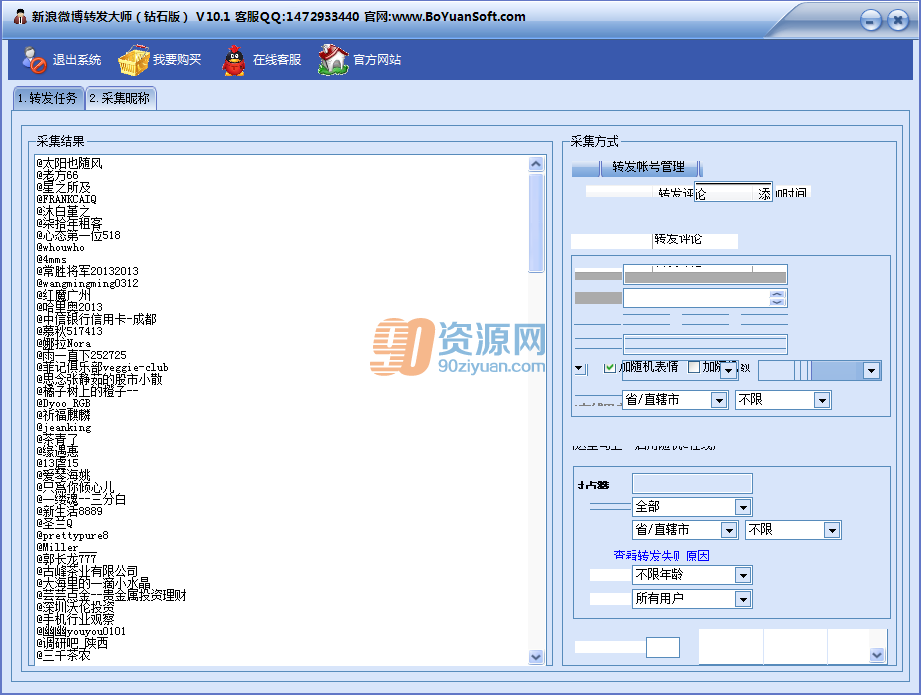Select @jeanking in results list
The height and width of the screenshot is (695, 921).
point(63,427)
